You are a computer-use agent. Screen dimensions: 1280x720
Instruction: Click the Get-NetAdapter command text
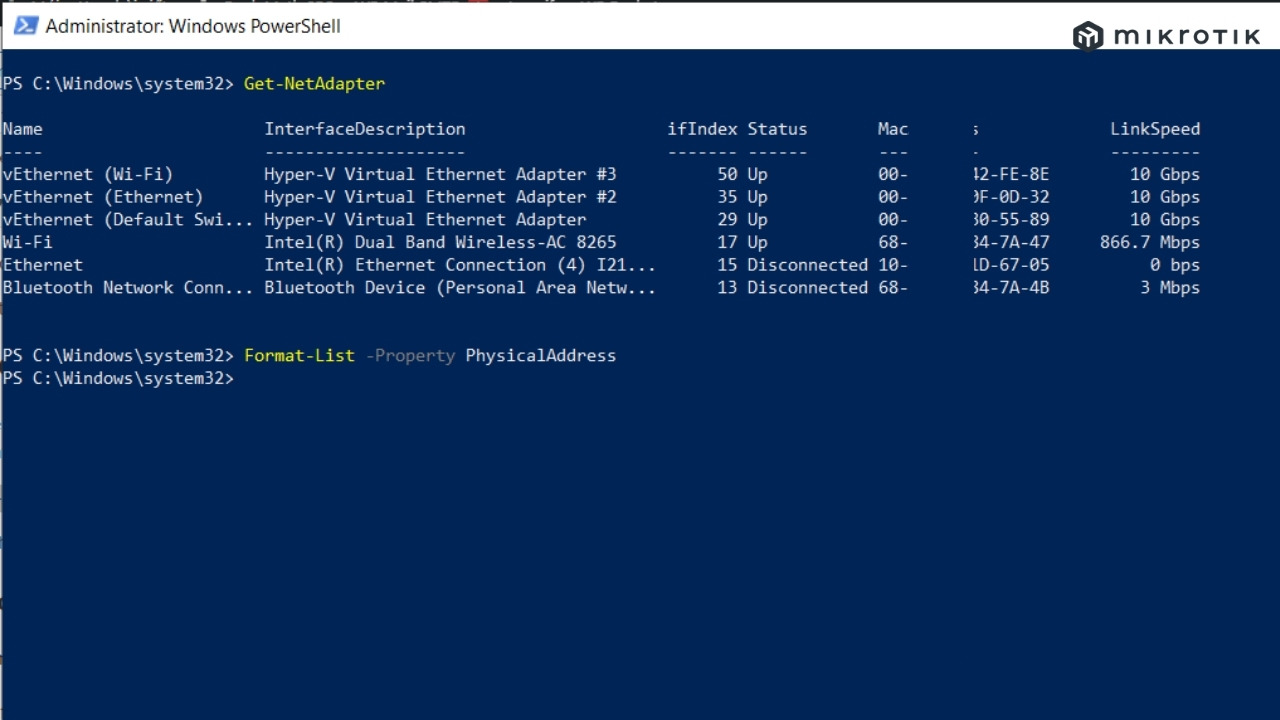(314, 84)
